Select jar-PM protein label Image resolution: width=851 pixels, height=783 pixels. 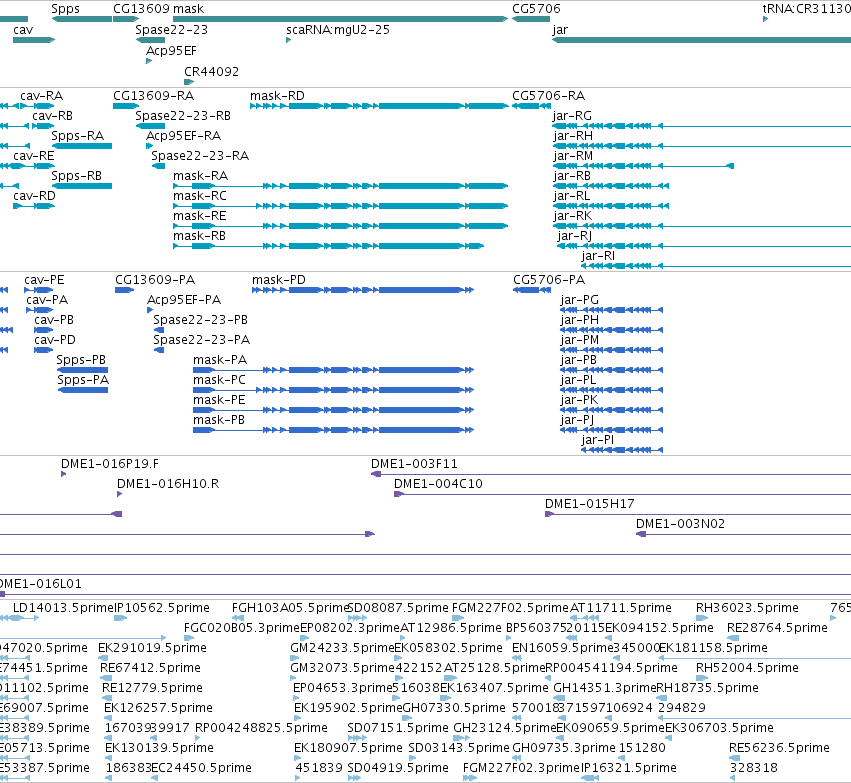coord(580,340)
